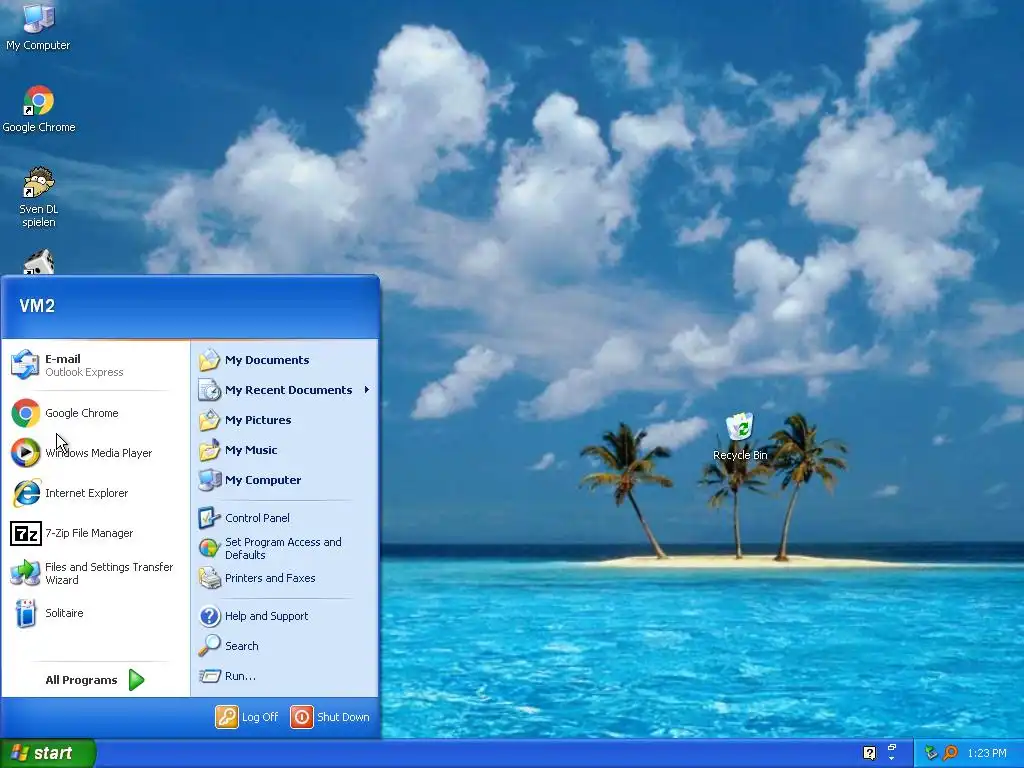
Task: Launch Windows Media Player from Start menu
Action: click(x=95, y=453)
